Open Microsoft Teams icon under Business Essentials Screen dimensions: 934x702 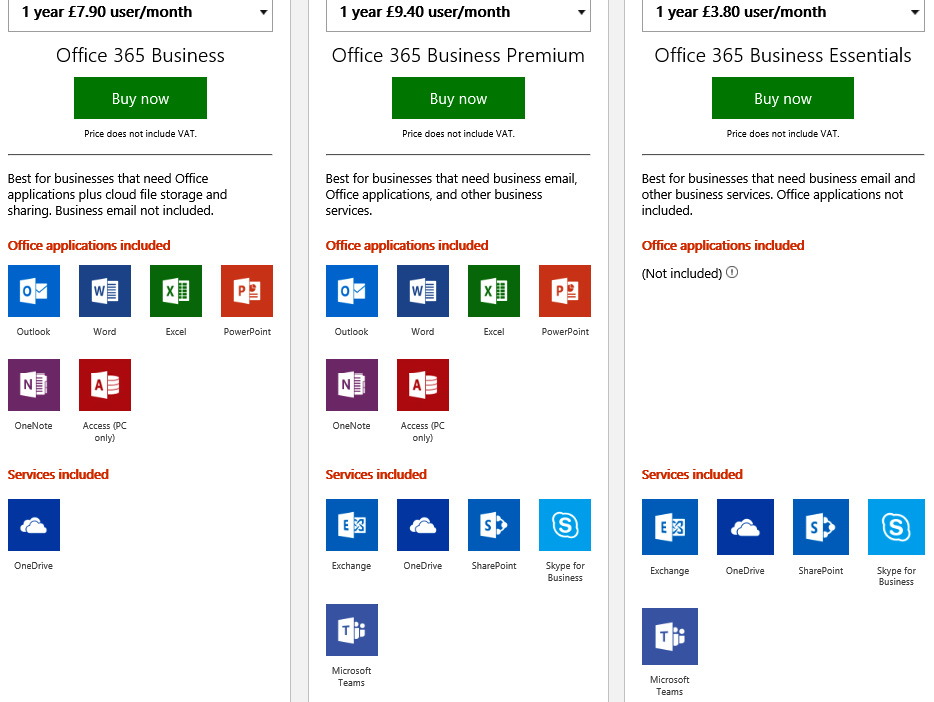[x=670, y=636]
